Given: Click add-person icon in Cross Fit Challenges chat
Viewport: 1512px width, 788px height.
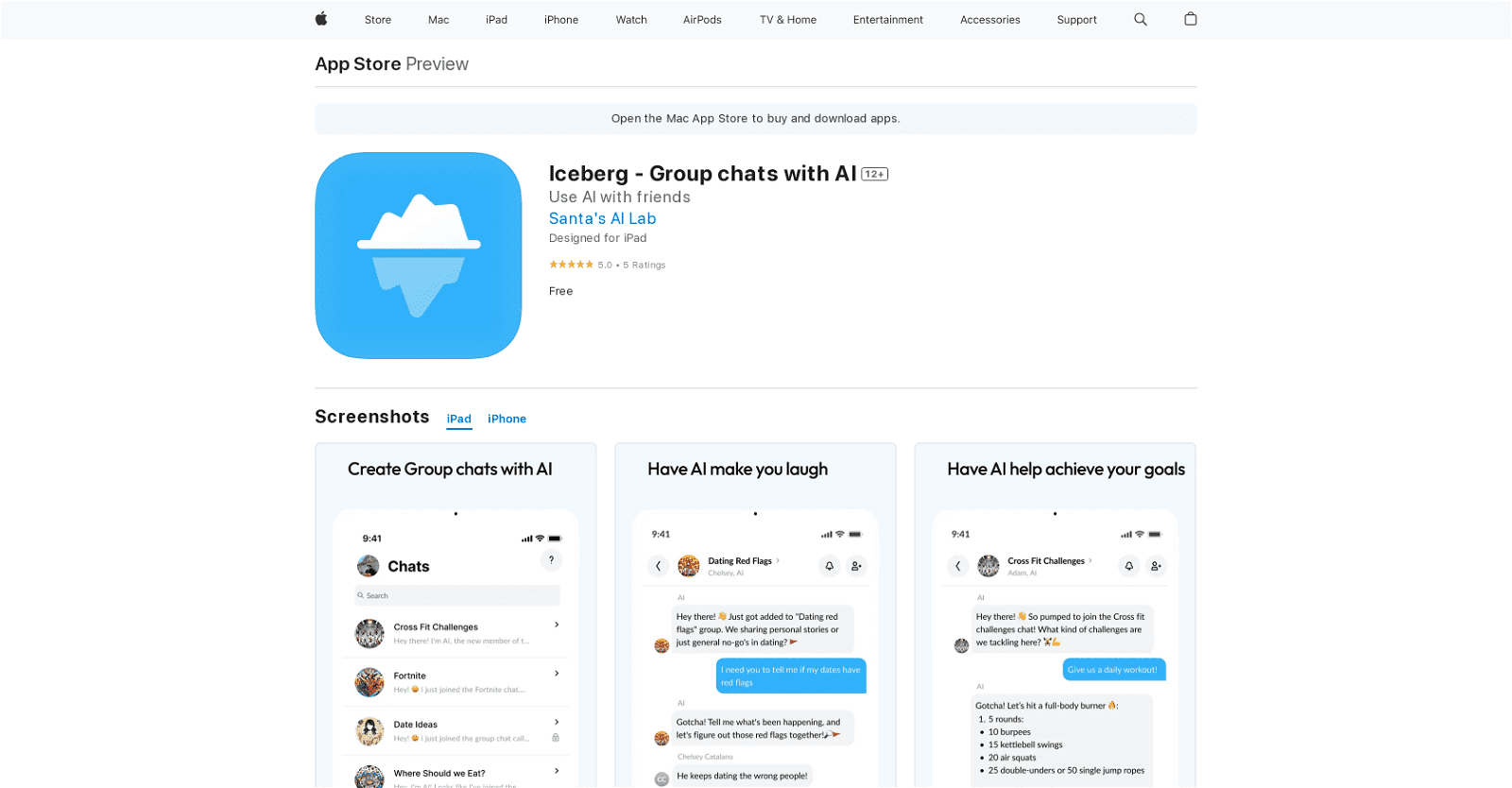Looking at the screenshot, I should (x=1156, y=566).
